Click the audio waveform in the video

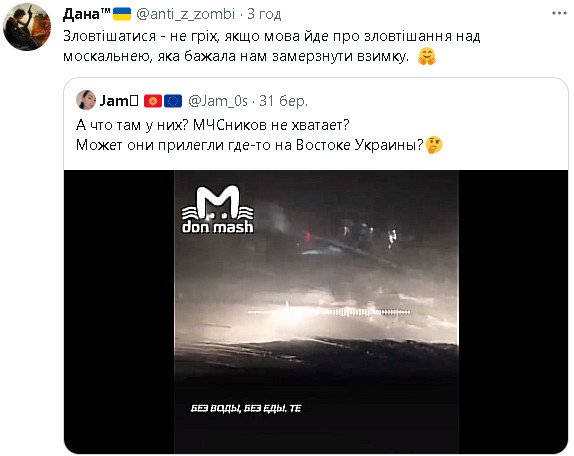329,311
